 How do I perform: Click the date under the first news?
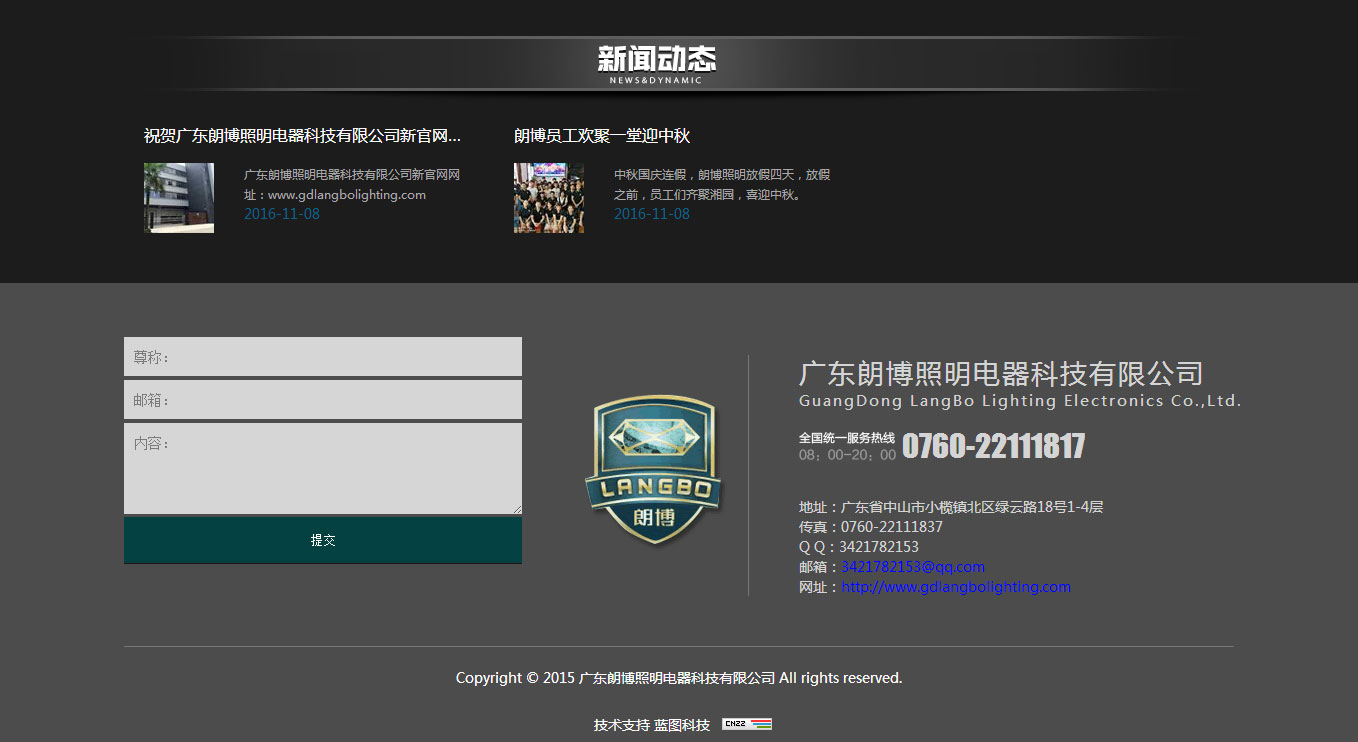tap(282, 214)
